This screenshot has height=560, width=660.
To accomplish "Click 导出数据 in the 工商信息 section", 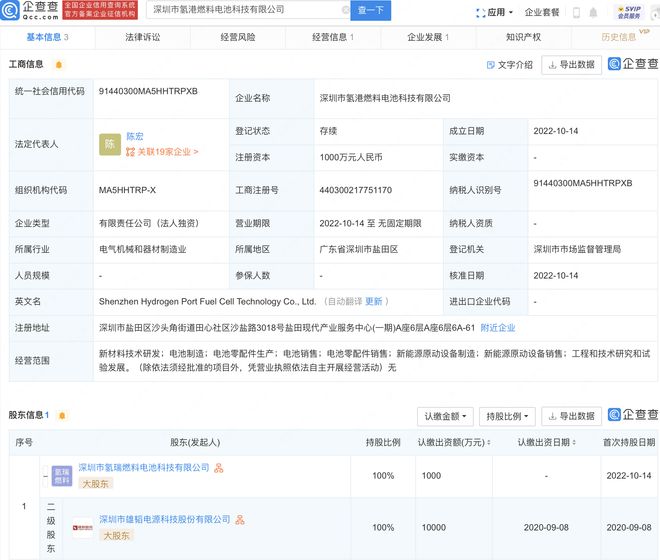I will click(571, 65).
